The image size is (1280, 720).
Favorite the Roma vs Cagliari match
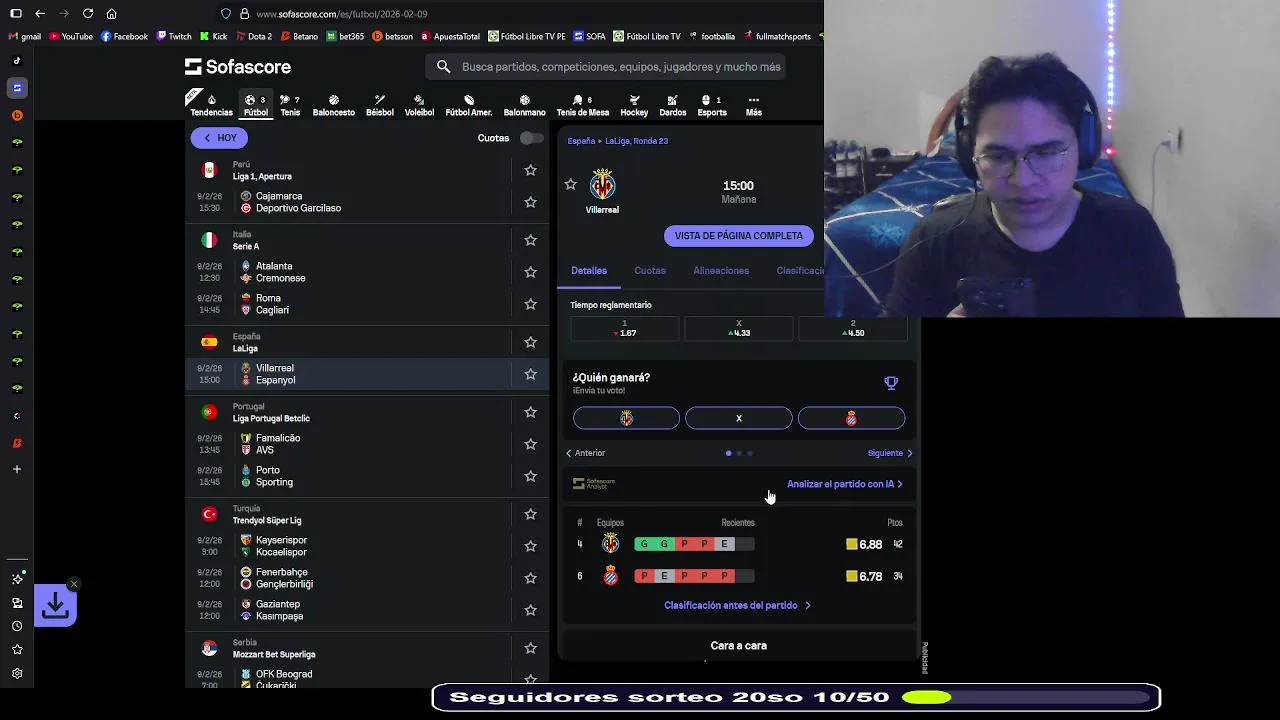tap(530, 304)
